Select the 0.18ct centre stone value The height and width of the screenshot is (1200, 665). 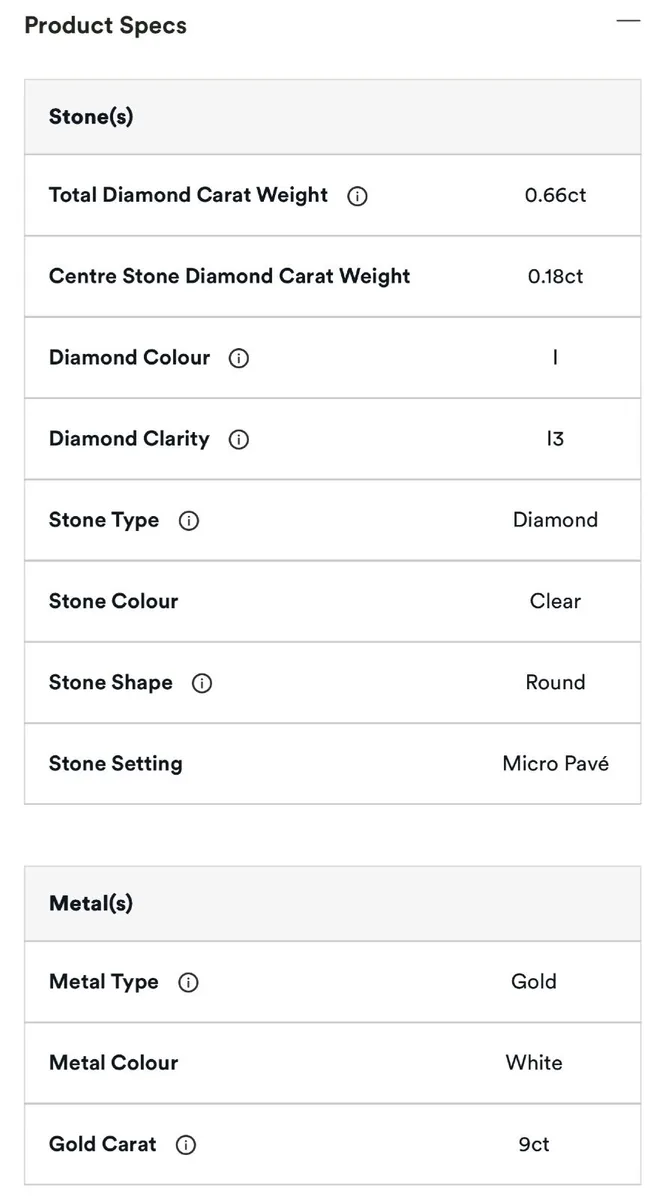tap(555, 276)
